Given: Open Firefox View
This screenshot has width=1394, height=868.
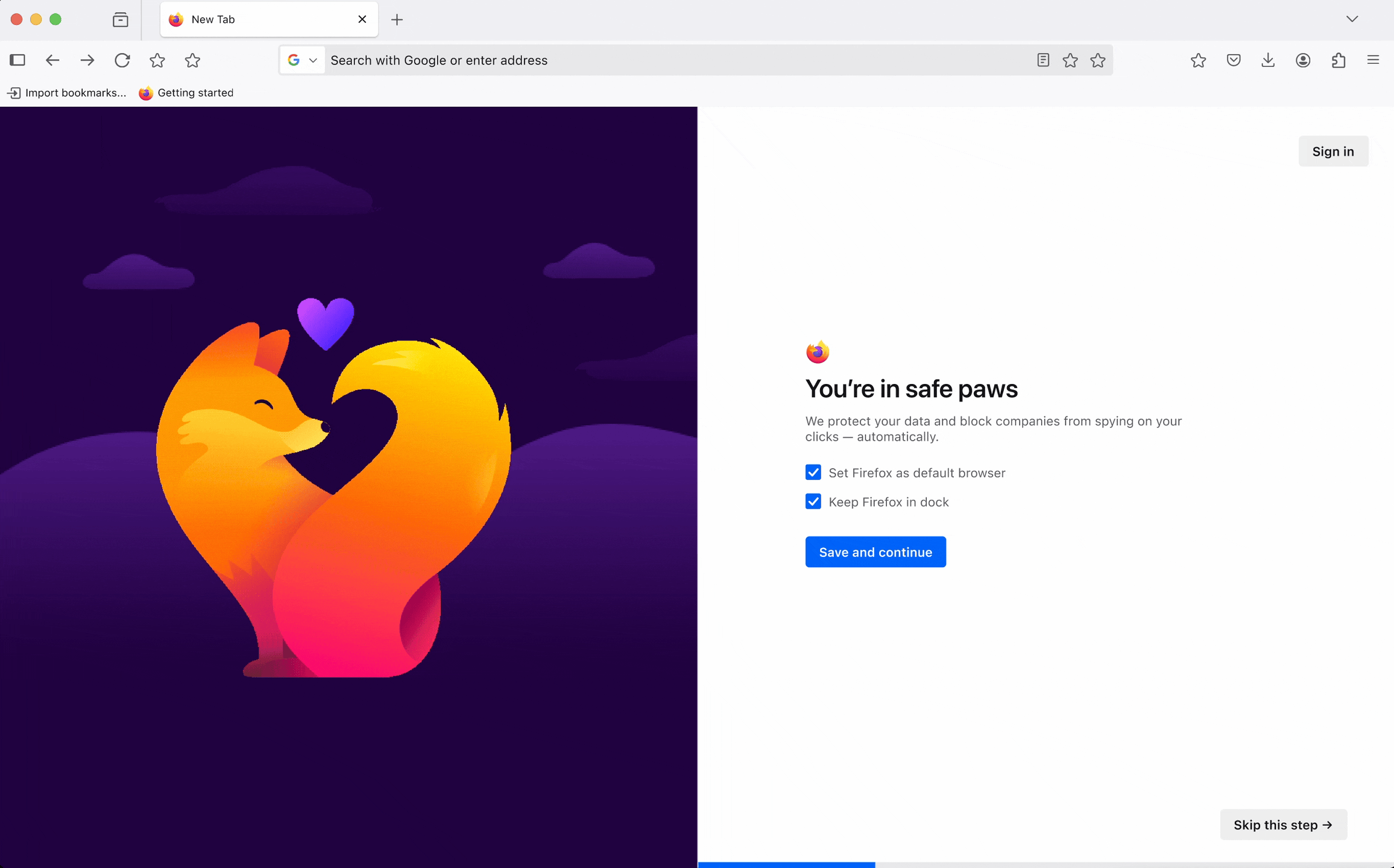Looking at the screenshot, I should coord(120,19).
